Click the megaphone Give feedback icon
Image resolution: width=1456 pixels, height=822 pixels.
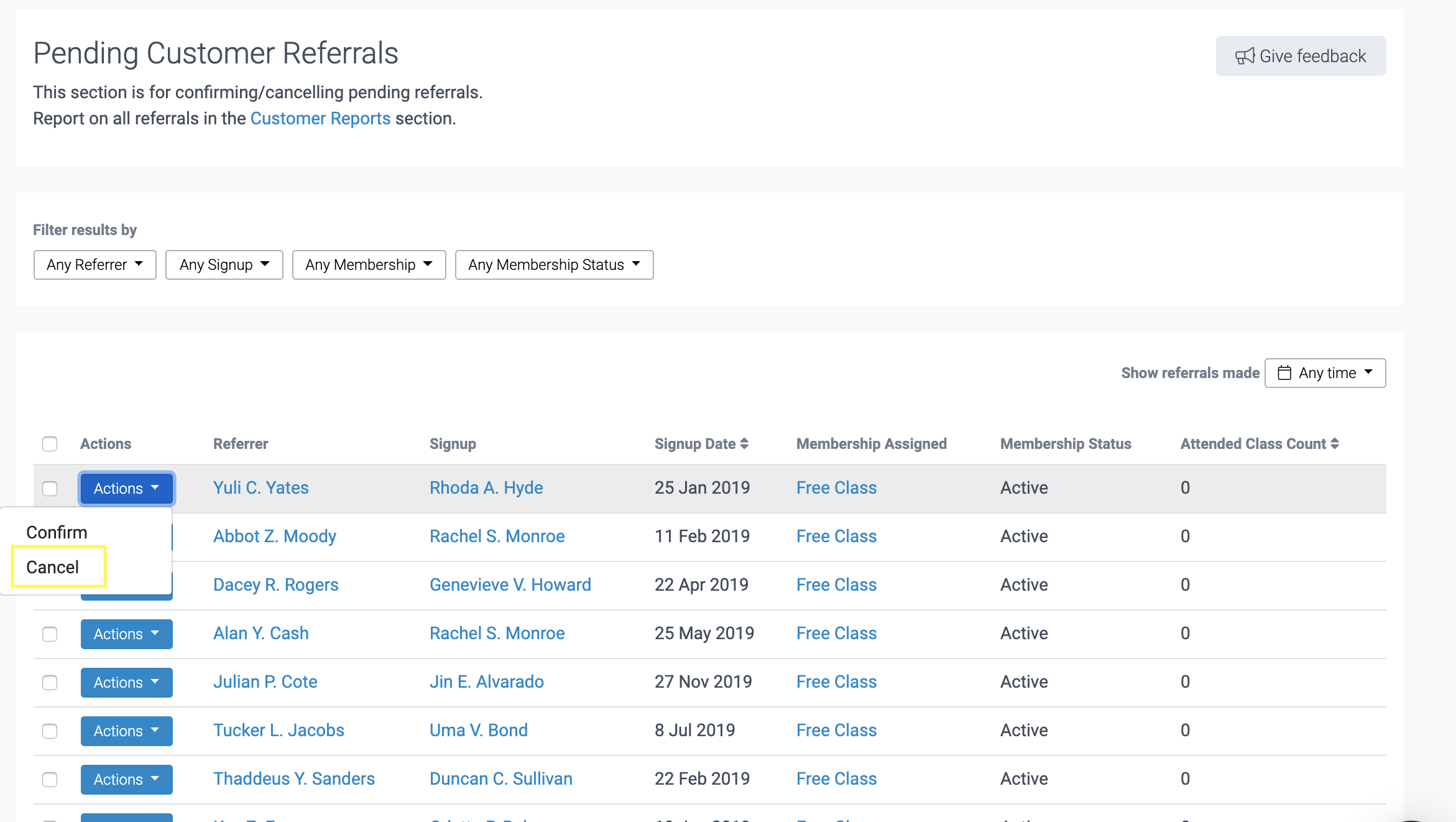coord(1244,57)
